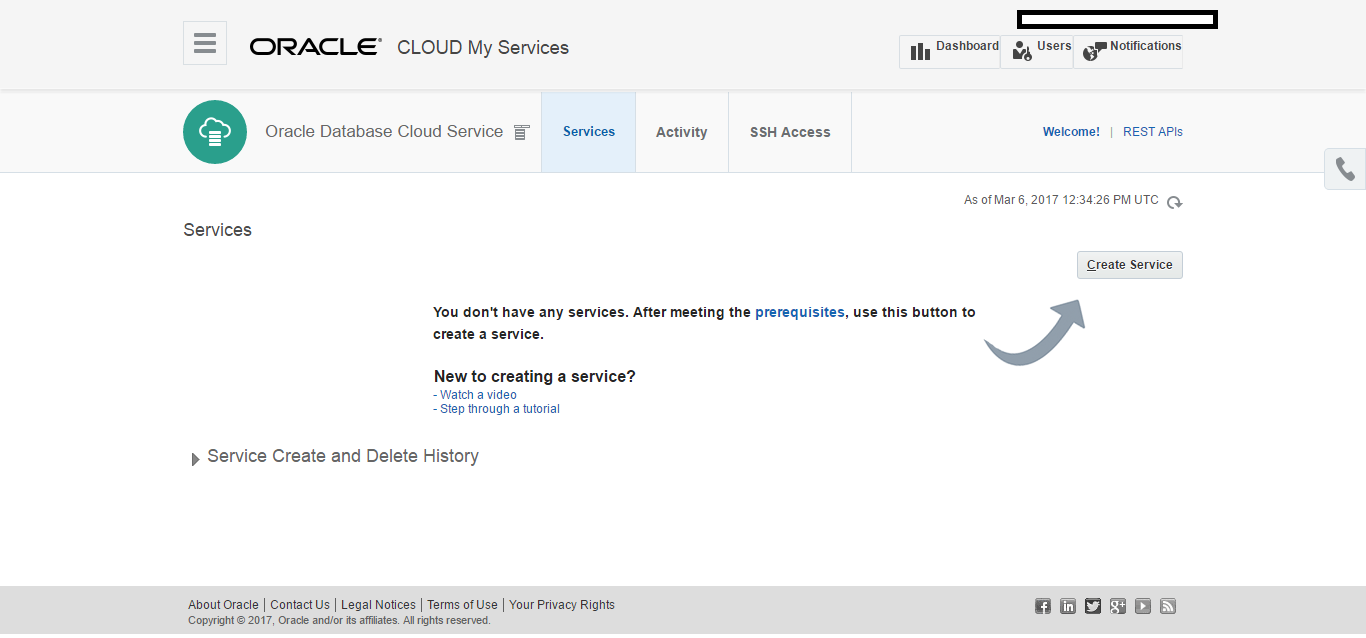Image resolution: width=1366 pixels, height=638 pixels.
Task: Open Oracle's LinkedIn page from footer
Action: click(x=1068, y=606)
